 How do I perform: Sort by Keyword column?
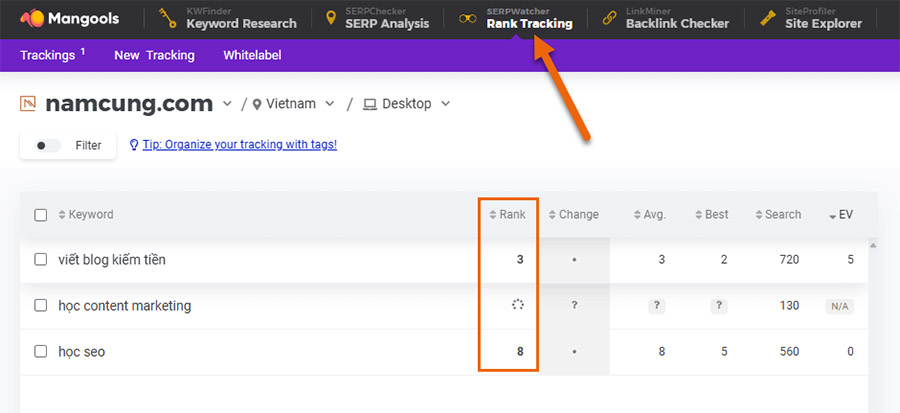86,215
